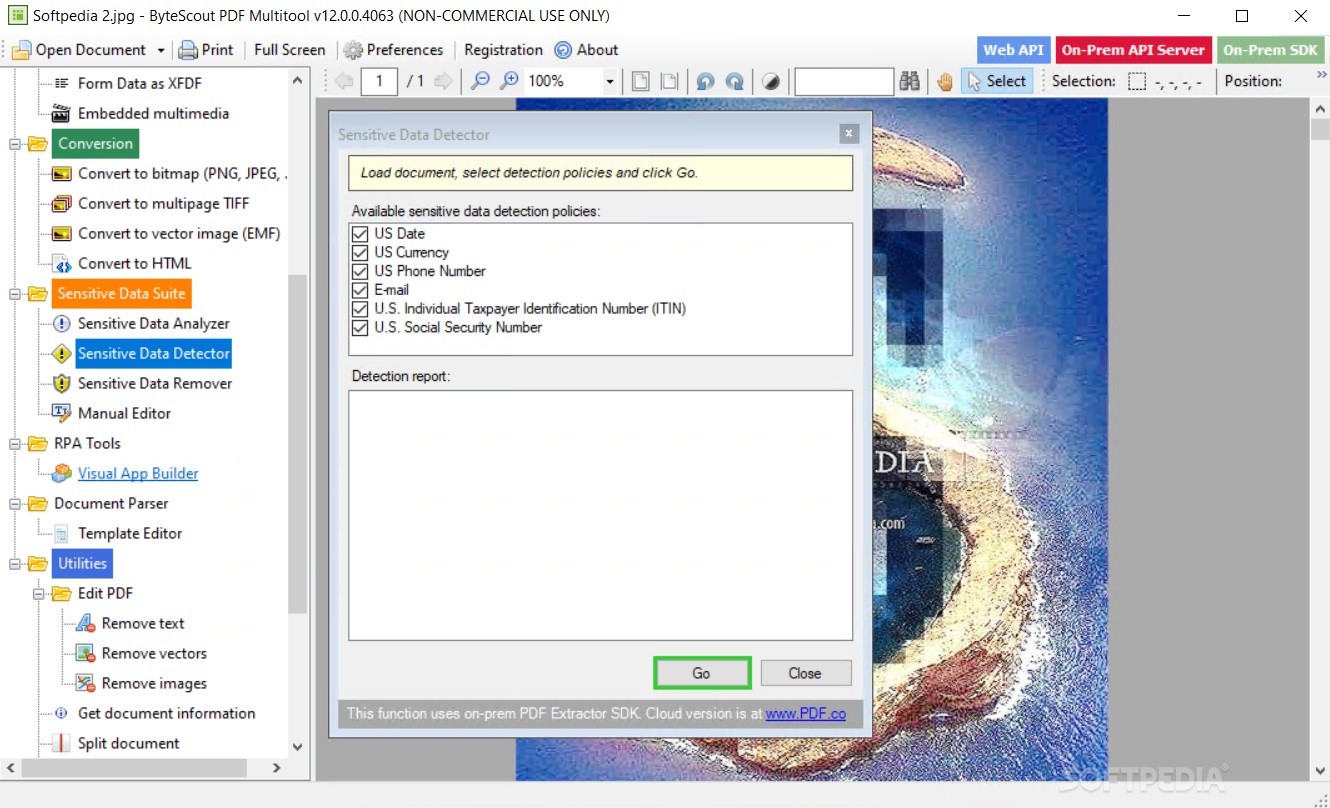Click the Remove text icon
1330x808 pixels.
[86, 623]
